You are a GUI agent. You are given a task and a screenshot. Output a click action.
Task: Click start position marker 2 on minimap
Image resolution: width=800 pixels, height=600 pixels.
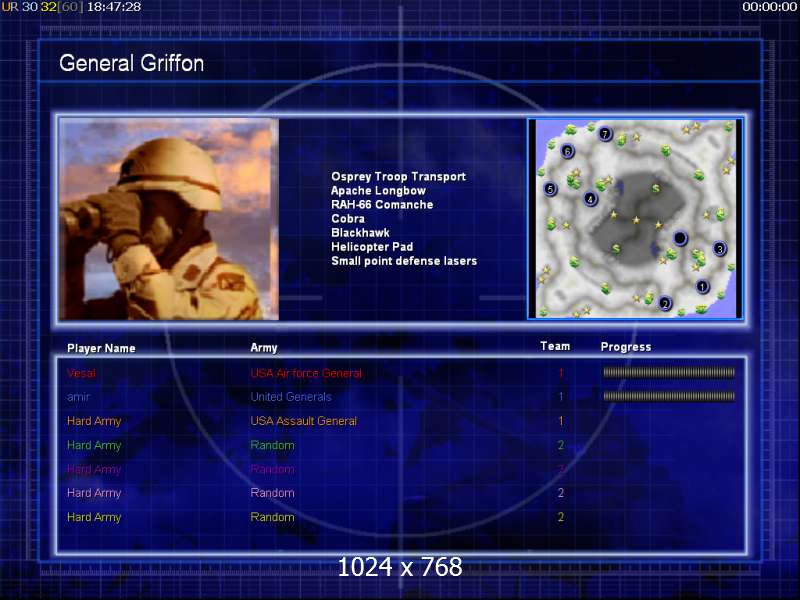(665, 304)
